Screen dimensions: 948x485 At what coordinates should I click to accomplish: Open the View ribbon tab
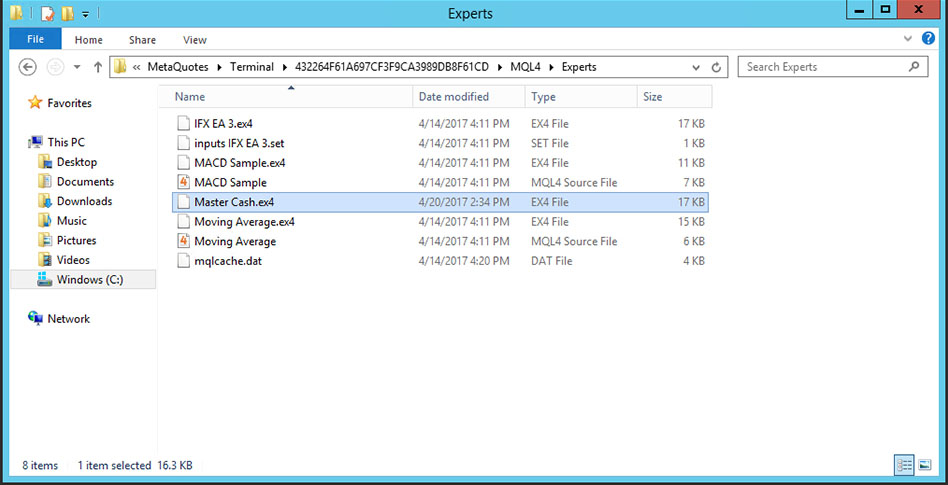[x=195, y=40]
